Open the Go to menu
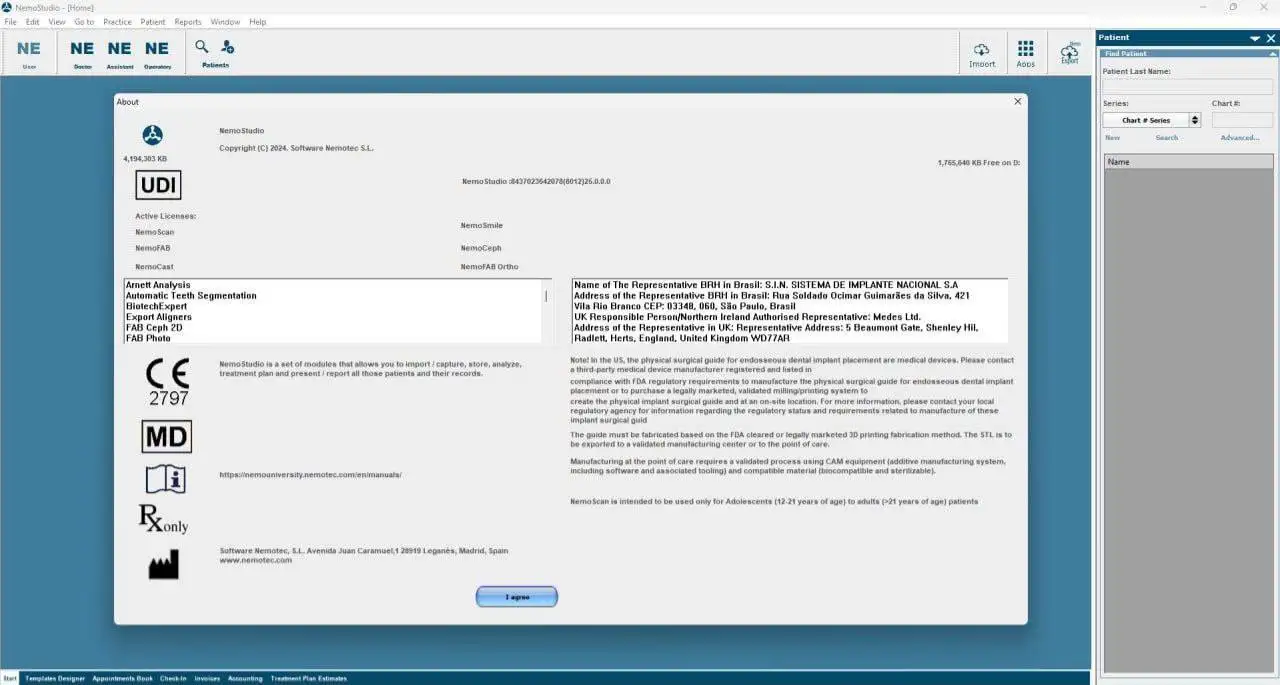The width and height of the screenshot is (1280, 685). pos(84,22)
